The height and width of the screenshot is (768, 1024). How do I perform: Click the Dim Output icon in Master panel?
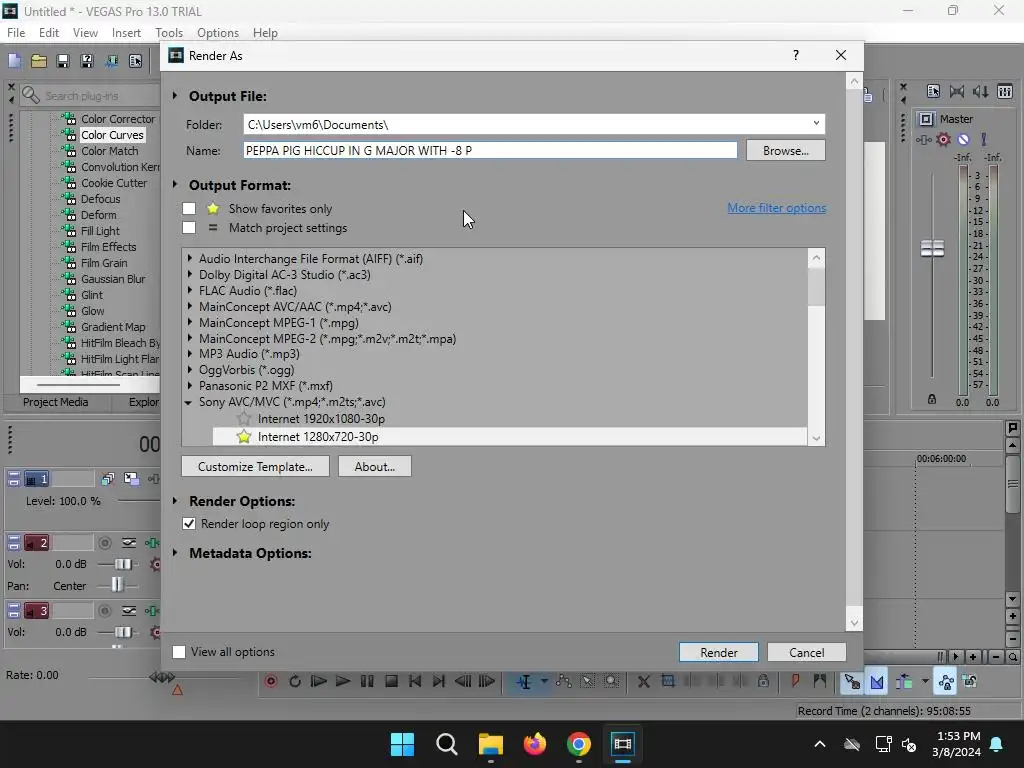[x=981, y=91]
